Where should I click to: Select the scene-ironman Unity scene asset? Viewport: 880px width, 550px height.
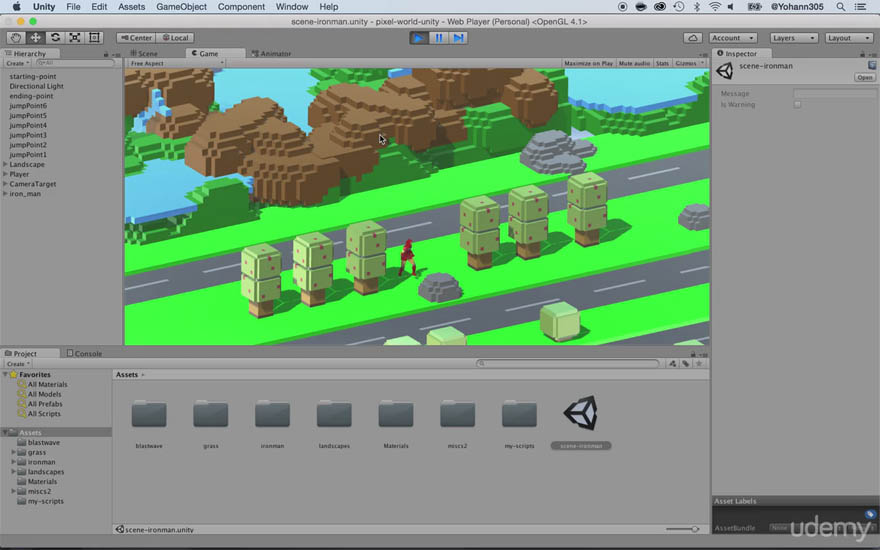point(581,414)
